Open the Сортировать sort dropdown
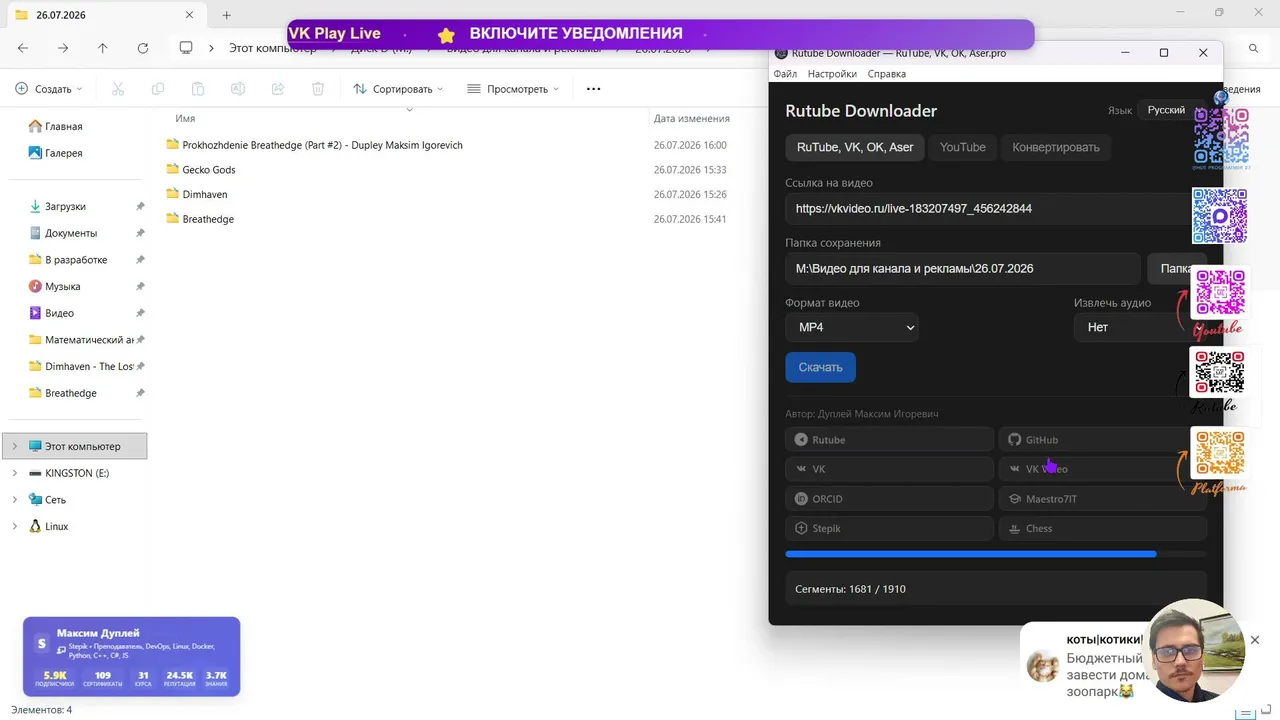 (x=398, y=89)
